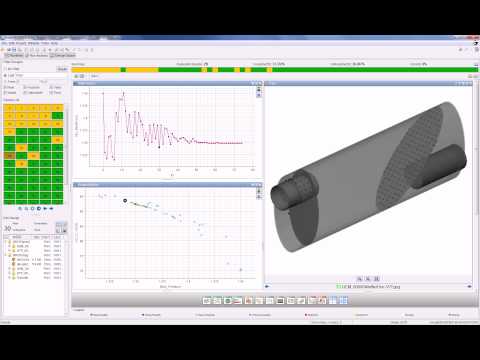Click the middle view icon beneath the 3D model
480x360 pixels.
pos(368,279)
